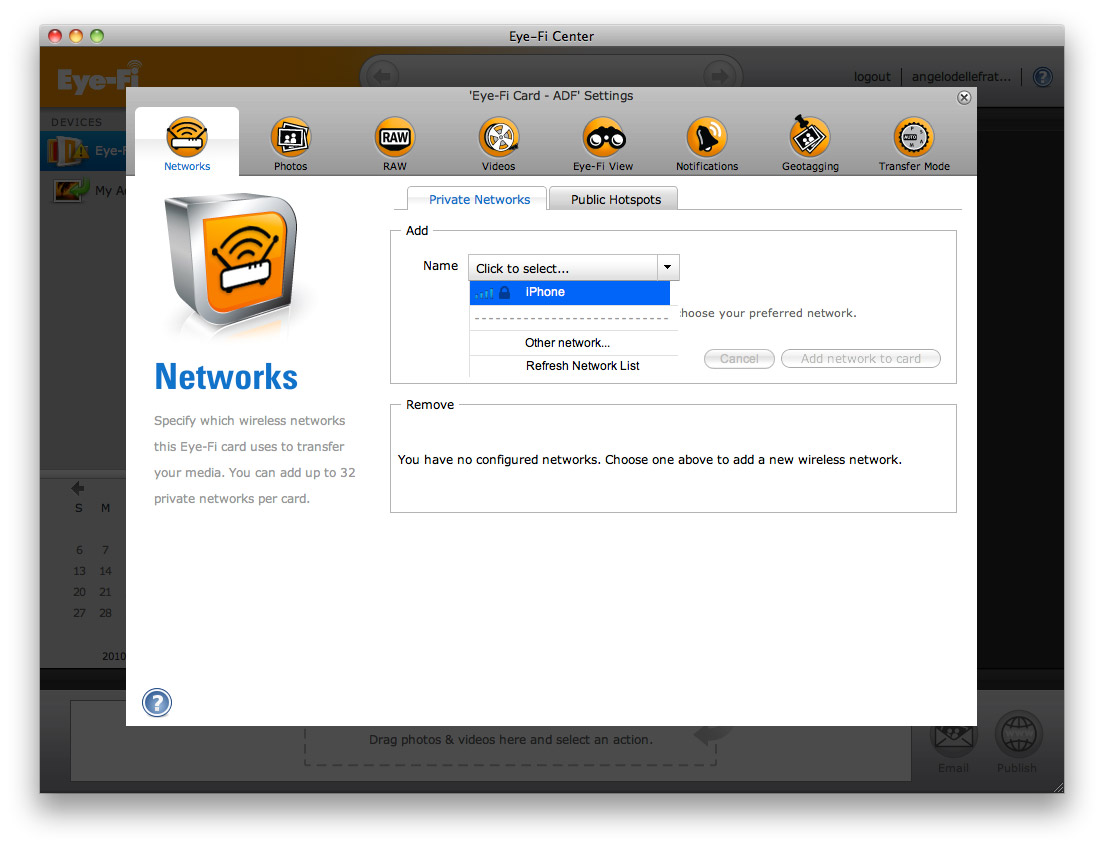Click the DEVICES sidebar header
This screenshot has height=848, width=1104.
(76, 122)
